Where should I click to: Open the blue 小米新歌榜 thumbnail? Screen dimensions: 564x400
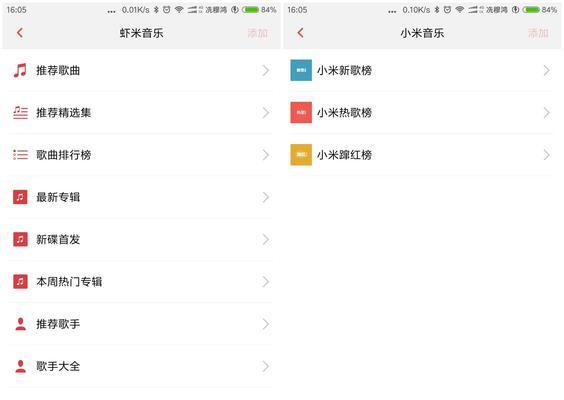pyautogui.click(x=301, y=70)
